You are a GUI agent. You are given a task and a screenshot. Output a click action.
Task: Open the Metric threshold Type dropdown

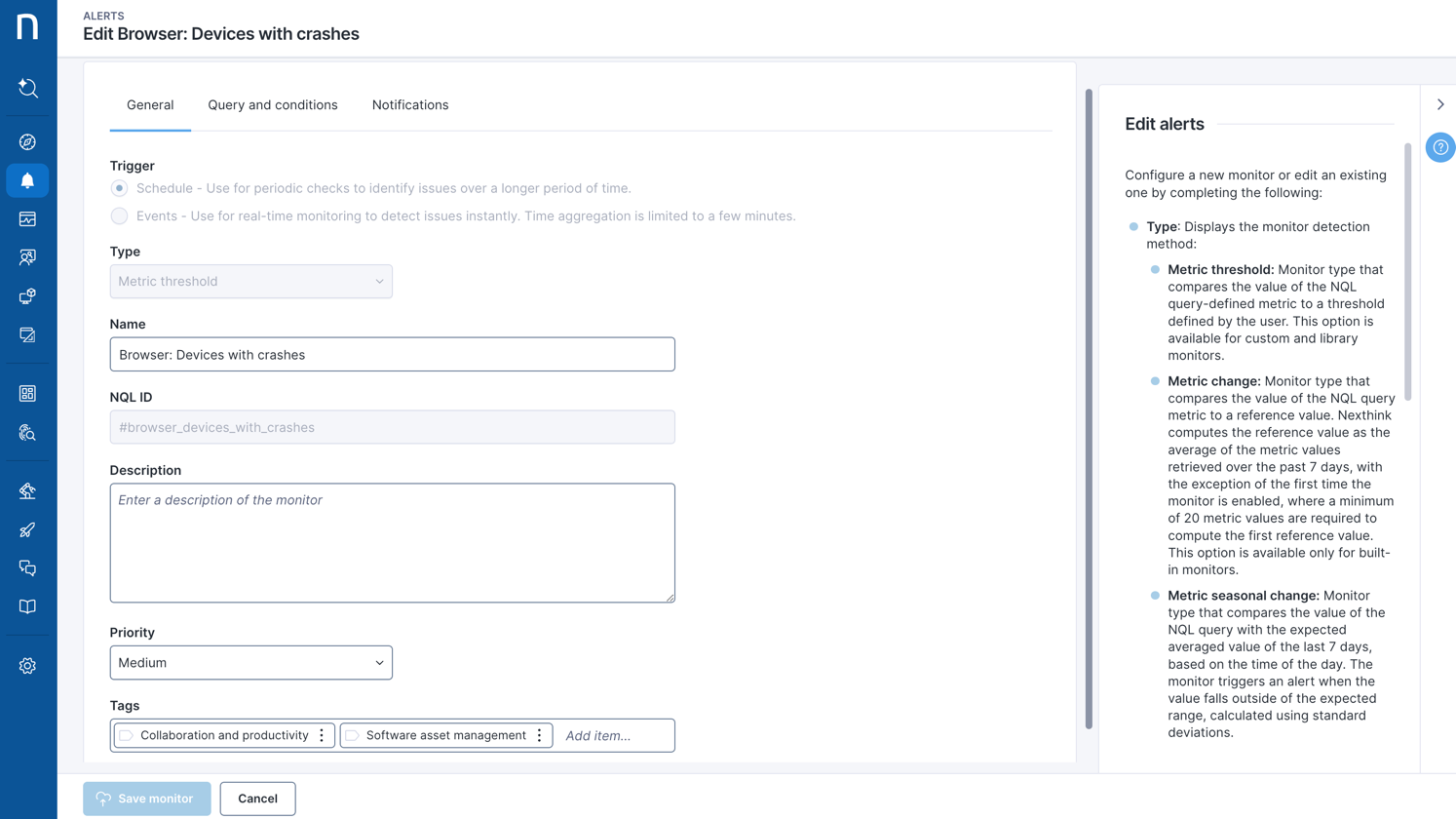(250, 282)
